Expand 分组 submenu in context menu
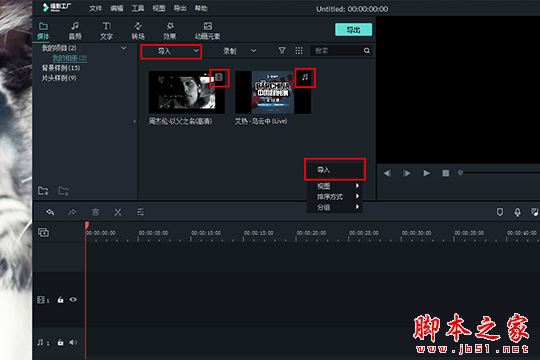This screenshot has height=360, width=540. tap(334, 207)
